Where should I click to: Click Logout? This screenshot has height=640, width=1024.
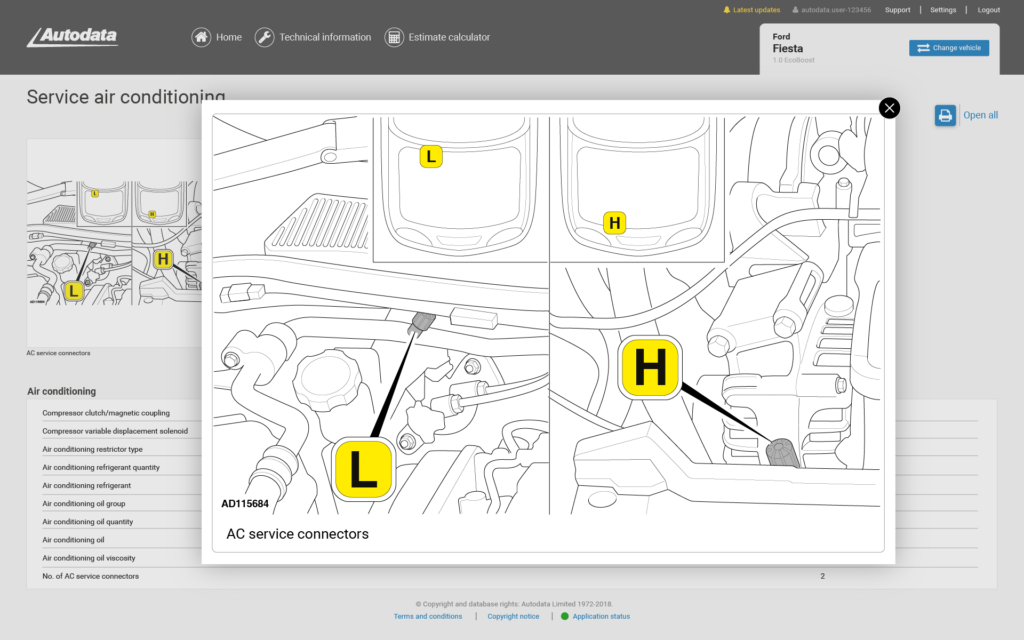click(x=988, y=9)
